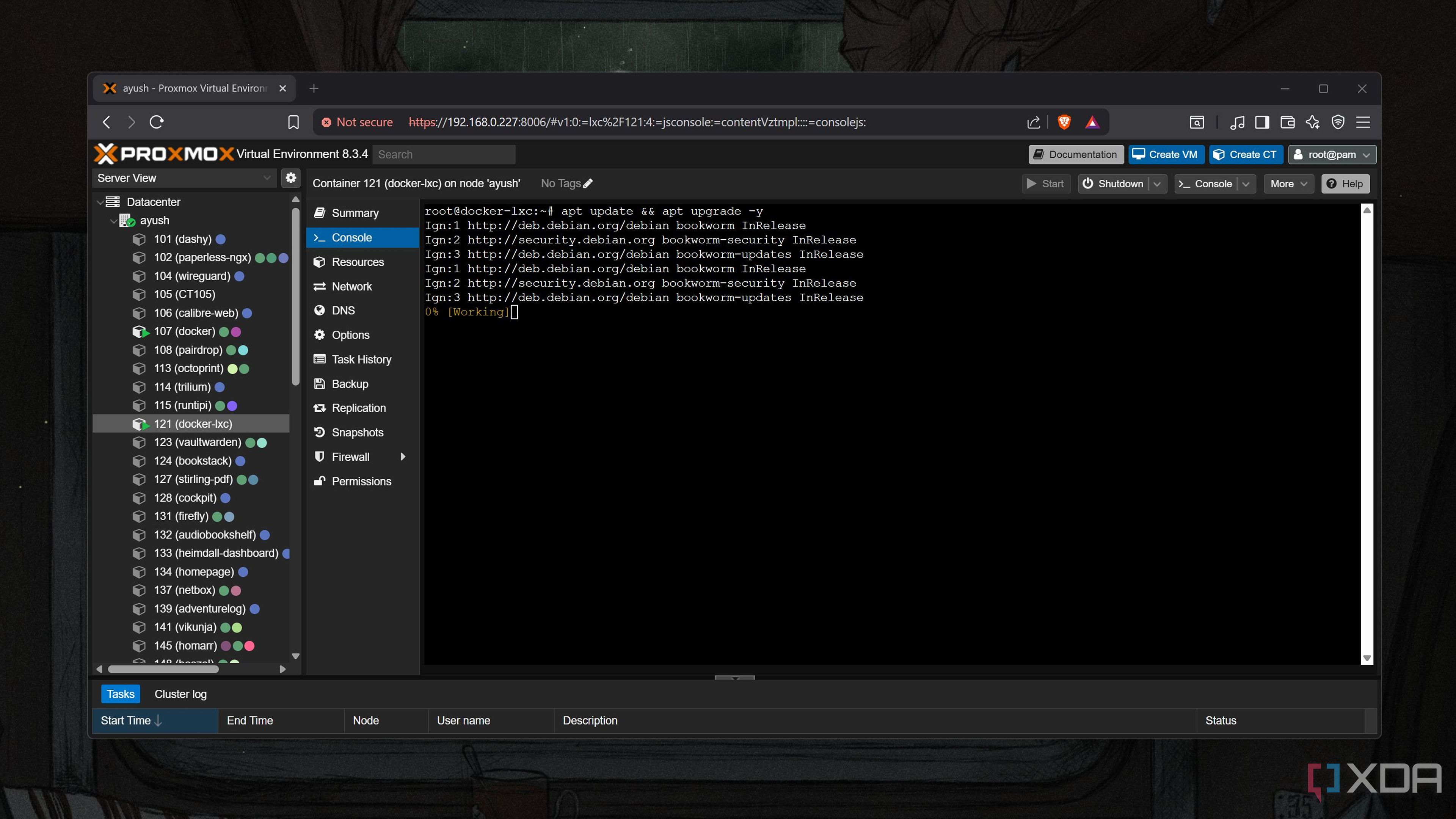Open the Brave VPN shield icon
Screen dimensions: 1456x819
[x=1338, y=122]
